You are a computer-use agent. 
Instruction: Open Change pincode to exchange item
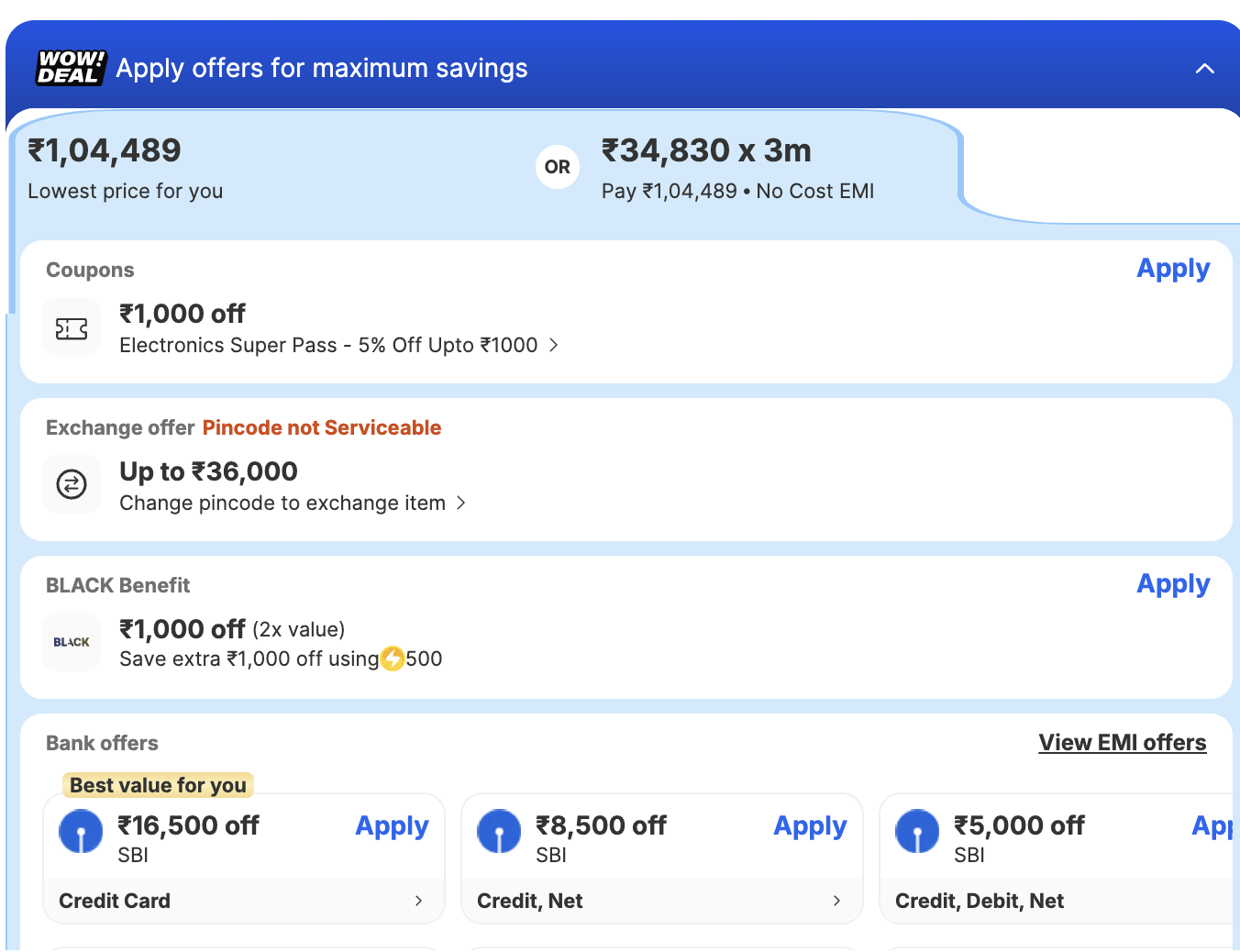pyautogui.click(x=461, y=503)
